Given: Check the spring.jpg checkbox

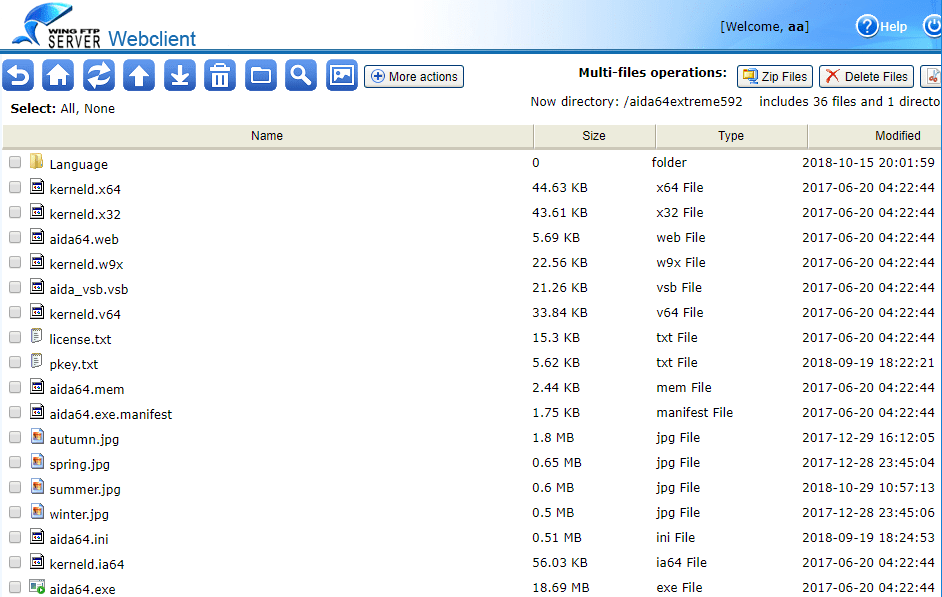Looking at the screenshot, I should (15, 462).
